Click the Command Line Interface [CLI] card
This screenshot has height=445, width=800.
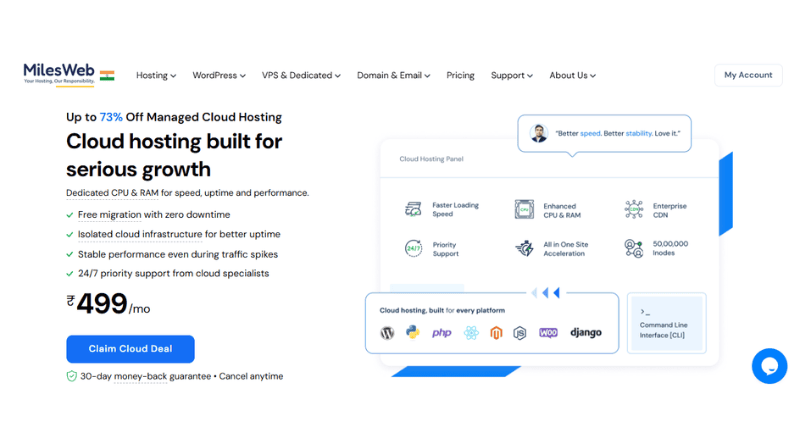click(x=666, y=323)
